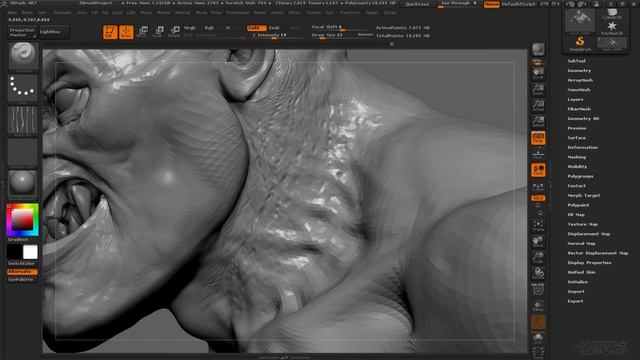Expand the Masking subpalette
The height and width of the screenshot is (360, 640).
click(576, 157)
